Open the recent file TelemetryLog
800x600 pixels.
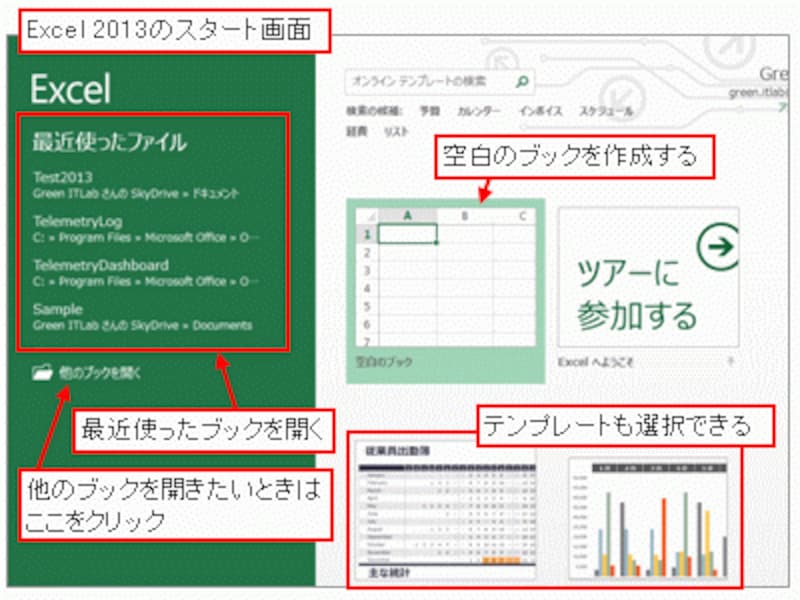[x=146, y=229]
